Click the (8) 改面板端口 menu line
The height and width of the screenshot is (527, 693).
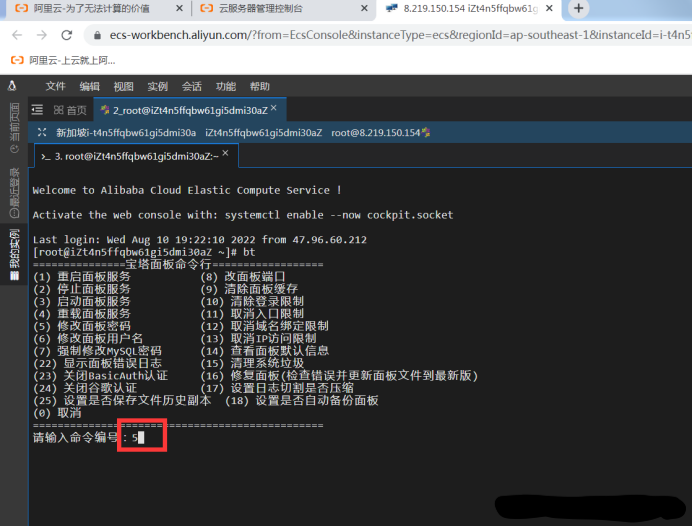[x=243, y=277]
